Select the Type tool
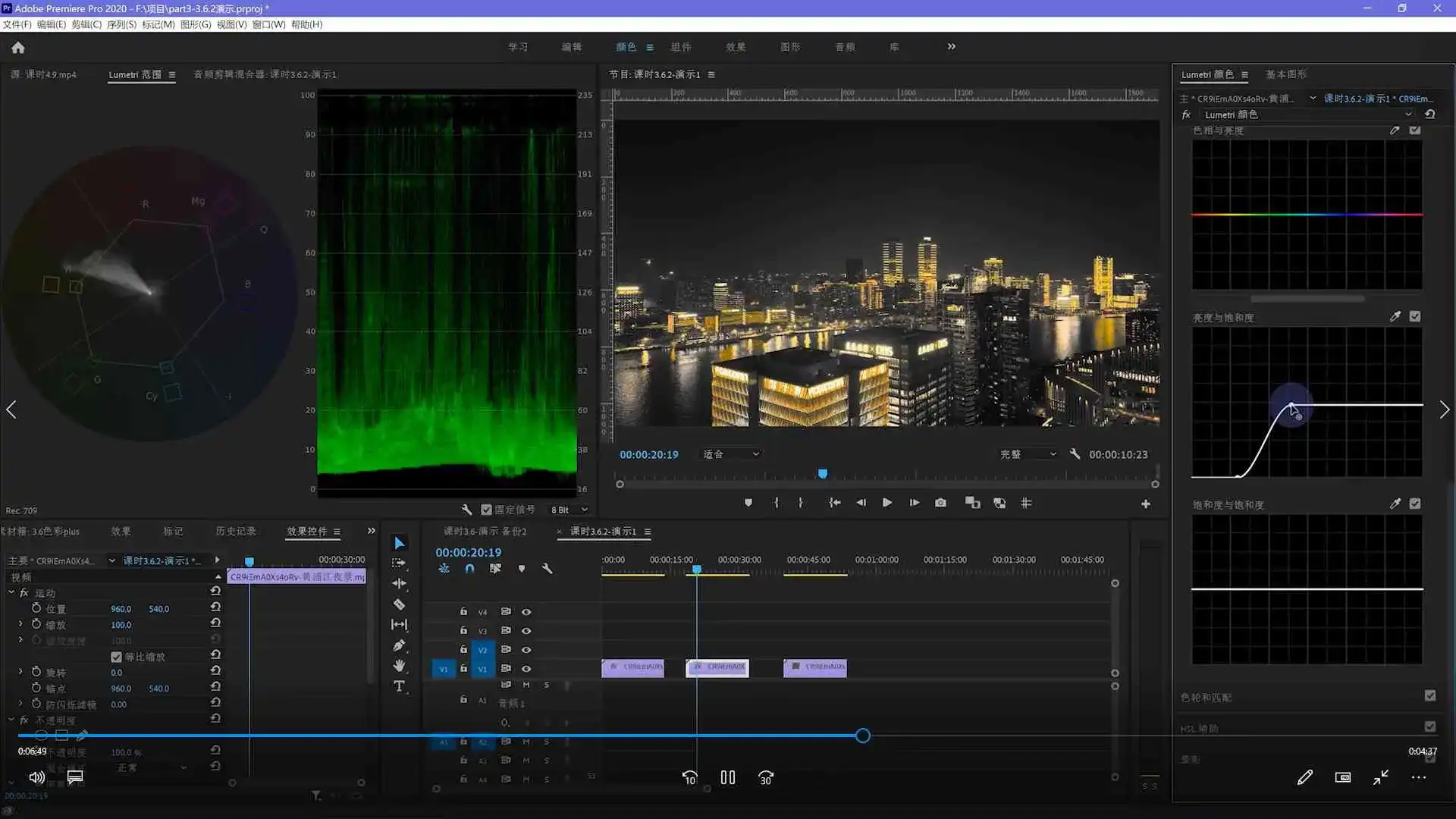The height and width of the screenshot is (819, 1456). click(x=399, y=686)
